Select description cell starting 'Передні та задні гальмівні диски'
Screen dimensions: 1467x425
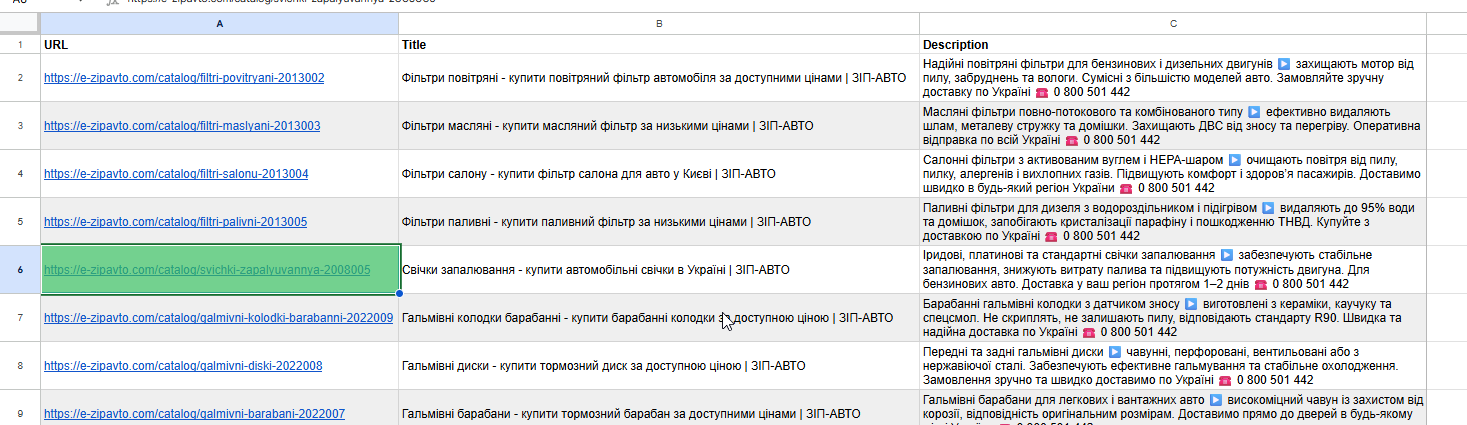(x=1173, y=366)
